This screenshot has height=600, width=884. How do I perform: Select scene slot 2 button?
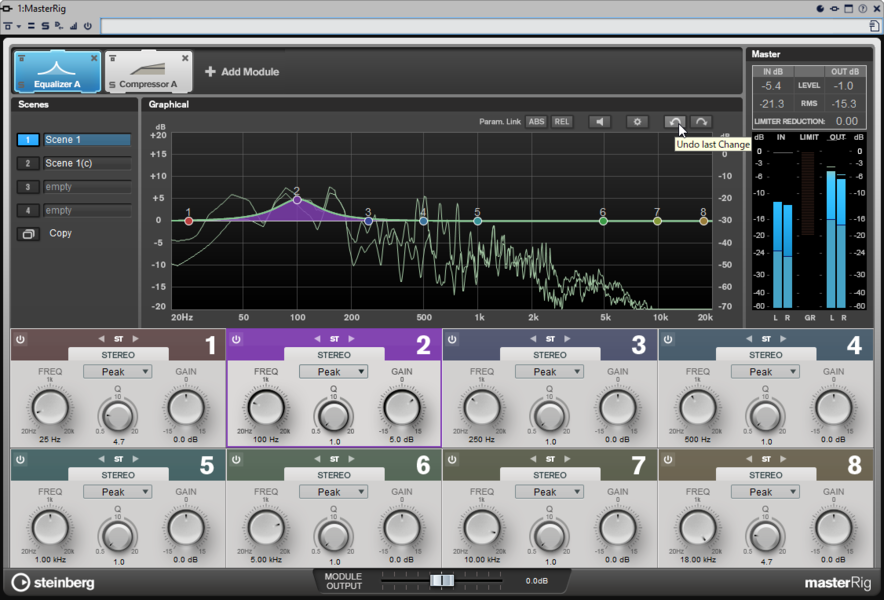coord(28,164)
